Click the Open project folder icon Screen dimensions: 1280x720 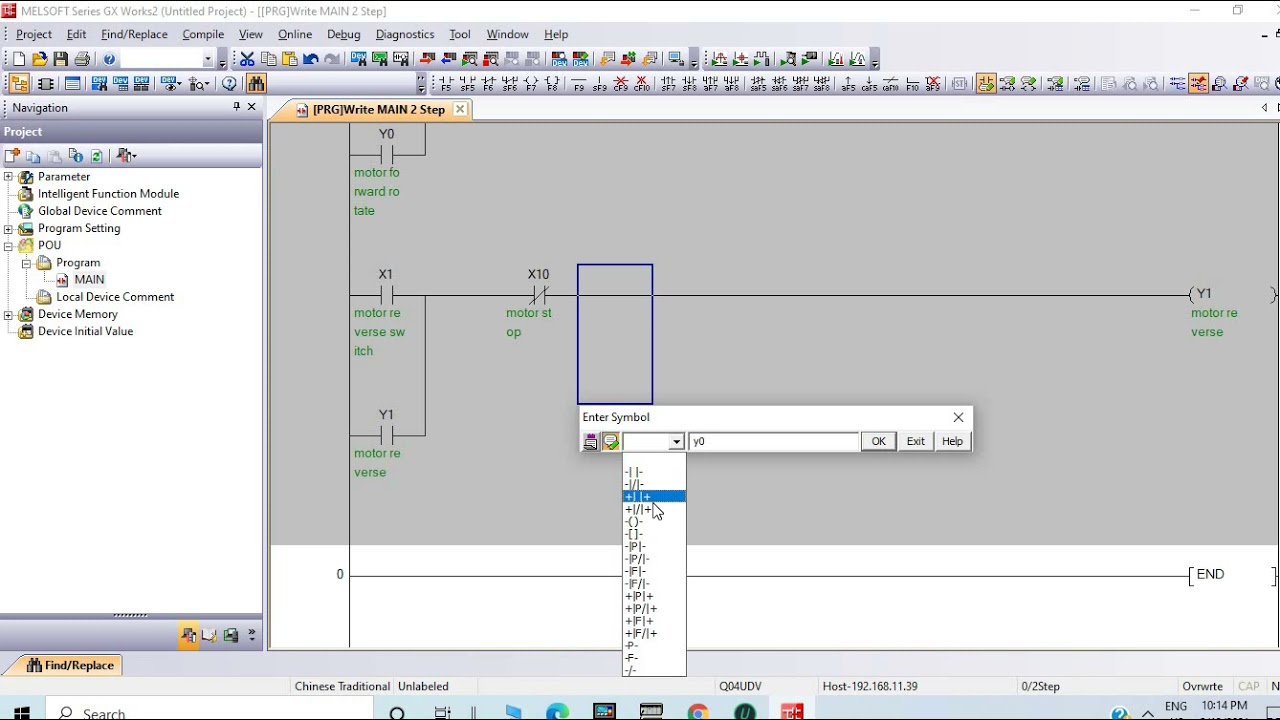pos(40,59)
